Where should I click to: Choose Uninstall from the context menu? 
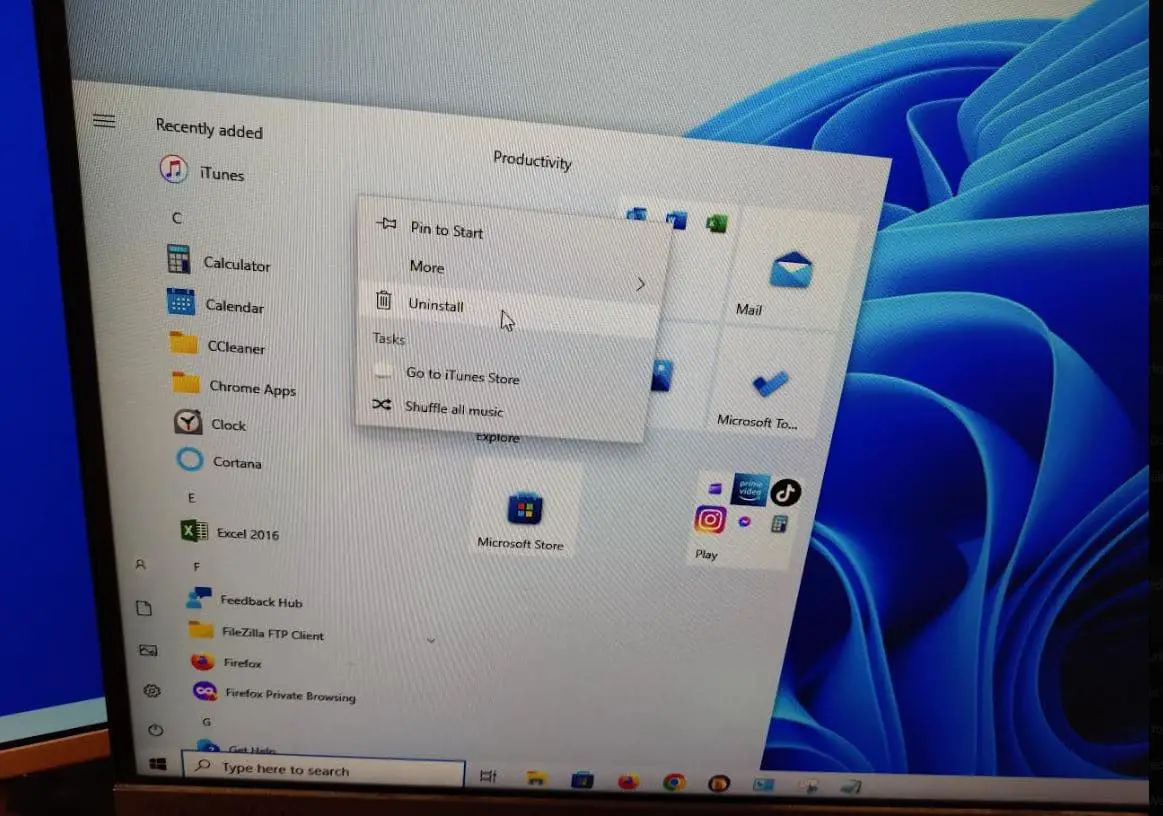tap(436, 305)
